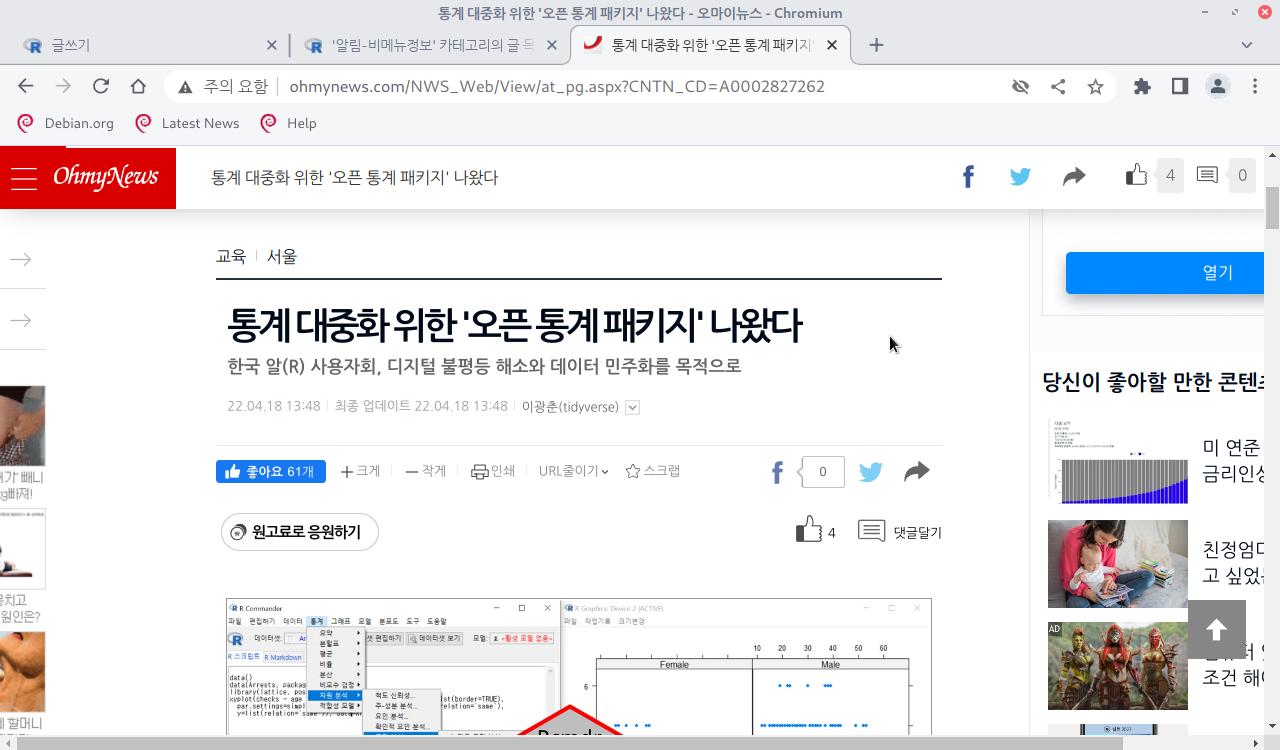
Task: Click the vertical page scrollbar thumb
Action: tap(1273, 208)
